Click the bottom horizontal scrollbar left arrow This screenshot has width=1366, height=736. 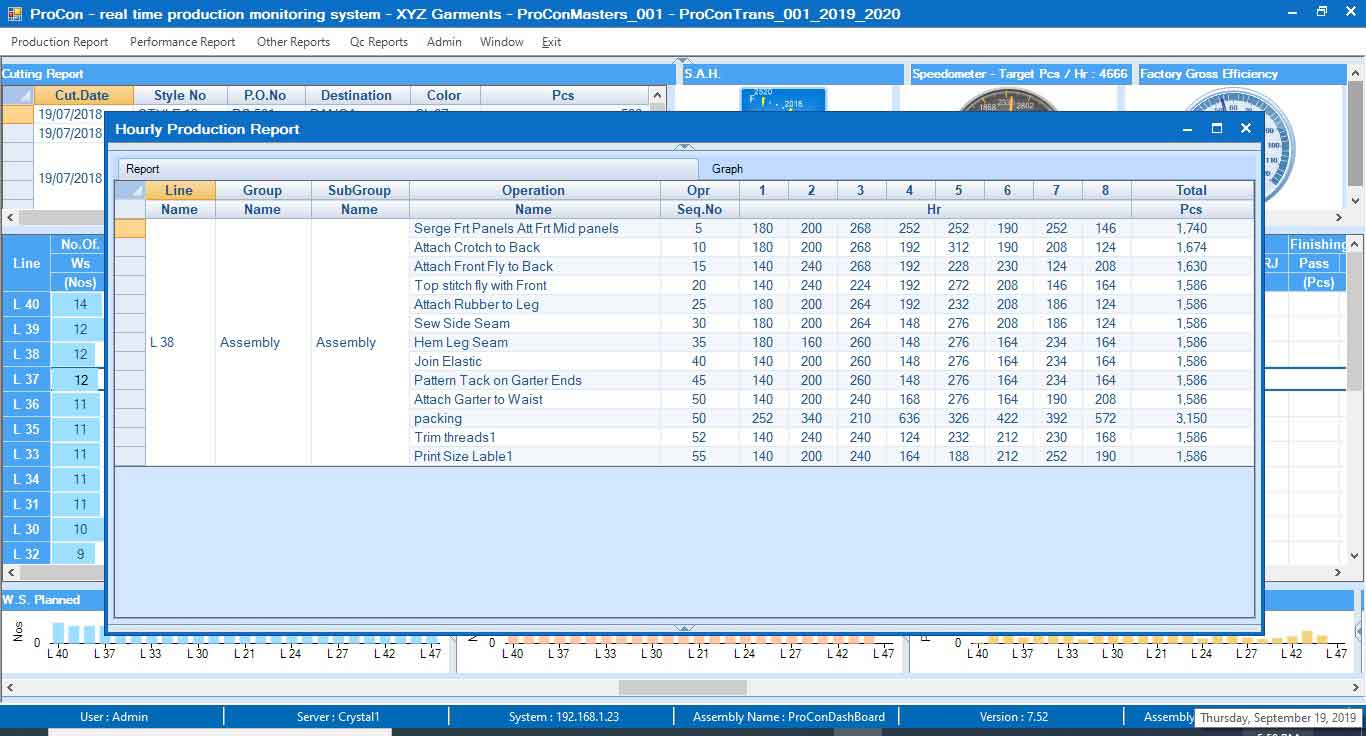9,687
